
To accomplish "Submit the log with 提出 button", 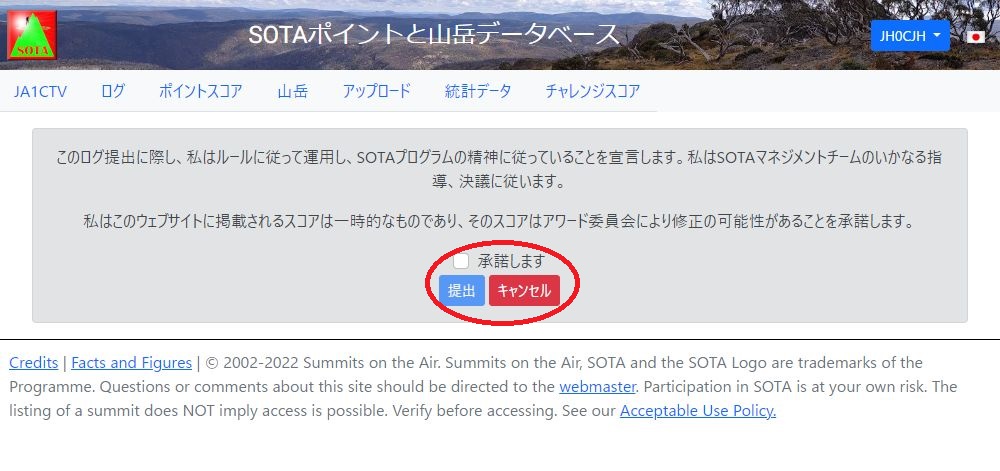I will [x=462, y=291].
